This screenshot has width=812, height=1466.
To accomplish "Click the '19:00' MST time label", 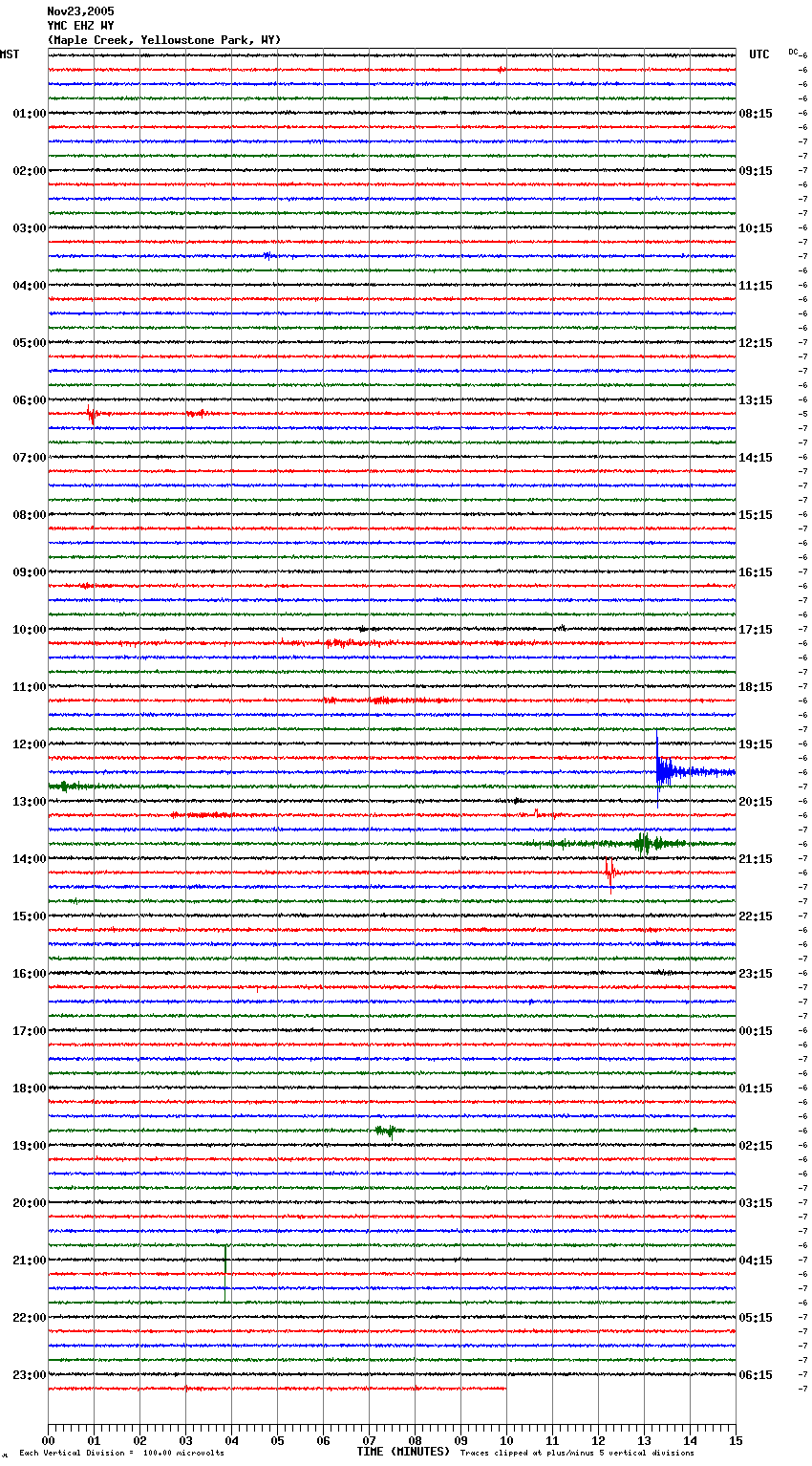I will pyautogui.click(x=30, y=1146).
